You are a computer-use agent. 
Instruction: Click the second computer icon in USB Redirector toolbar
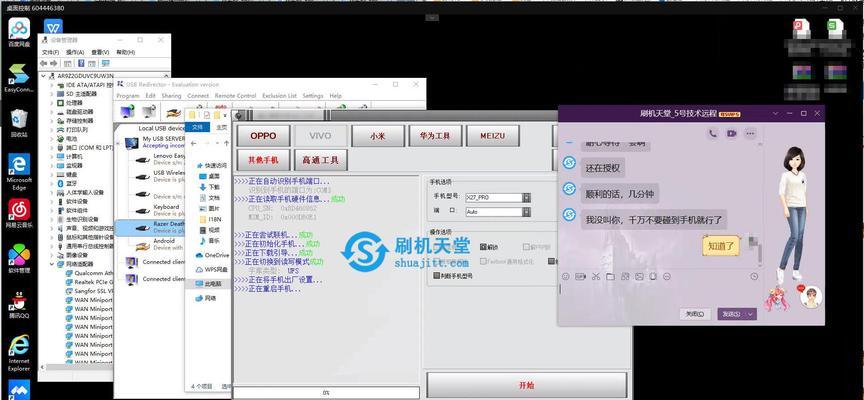148,111
